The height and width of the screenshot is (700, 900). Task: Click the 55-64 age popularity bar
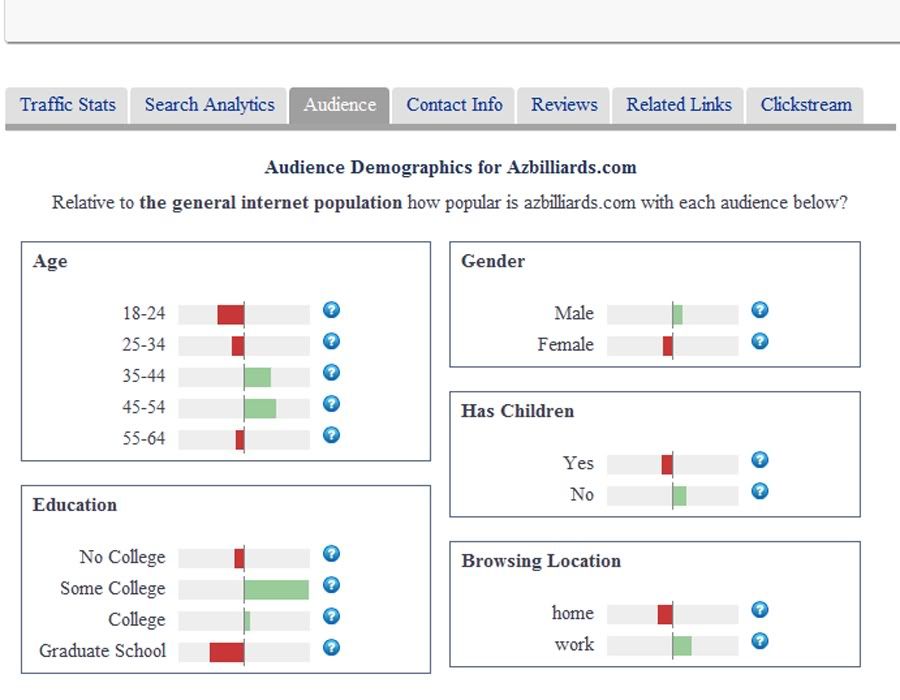coord(244,440)
